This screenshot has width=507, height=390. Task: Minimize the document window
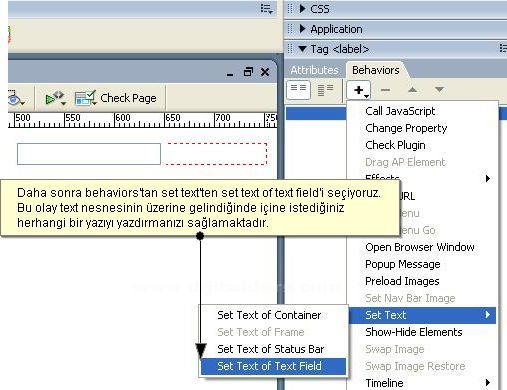(x=230, y=74)
